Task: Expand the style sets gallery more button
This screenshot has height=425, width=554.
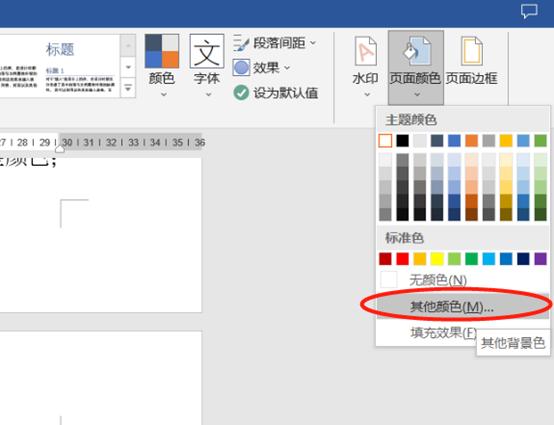Action: pos(128,87)
